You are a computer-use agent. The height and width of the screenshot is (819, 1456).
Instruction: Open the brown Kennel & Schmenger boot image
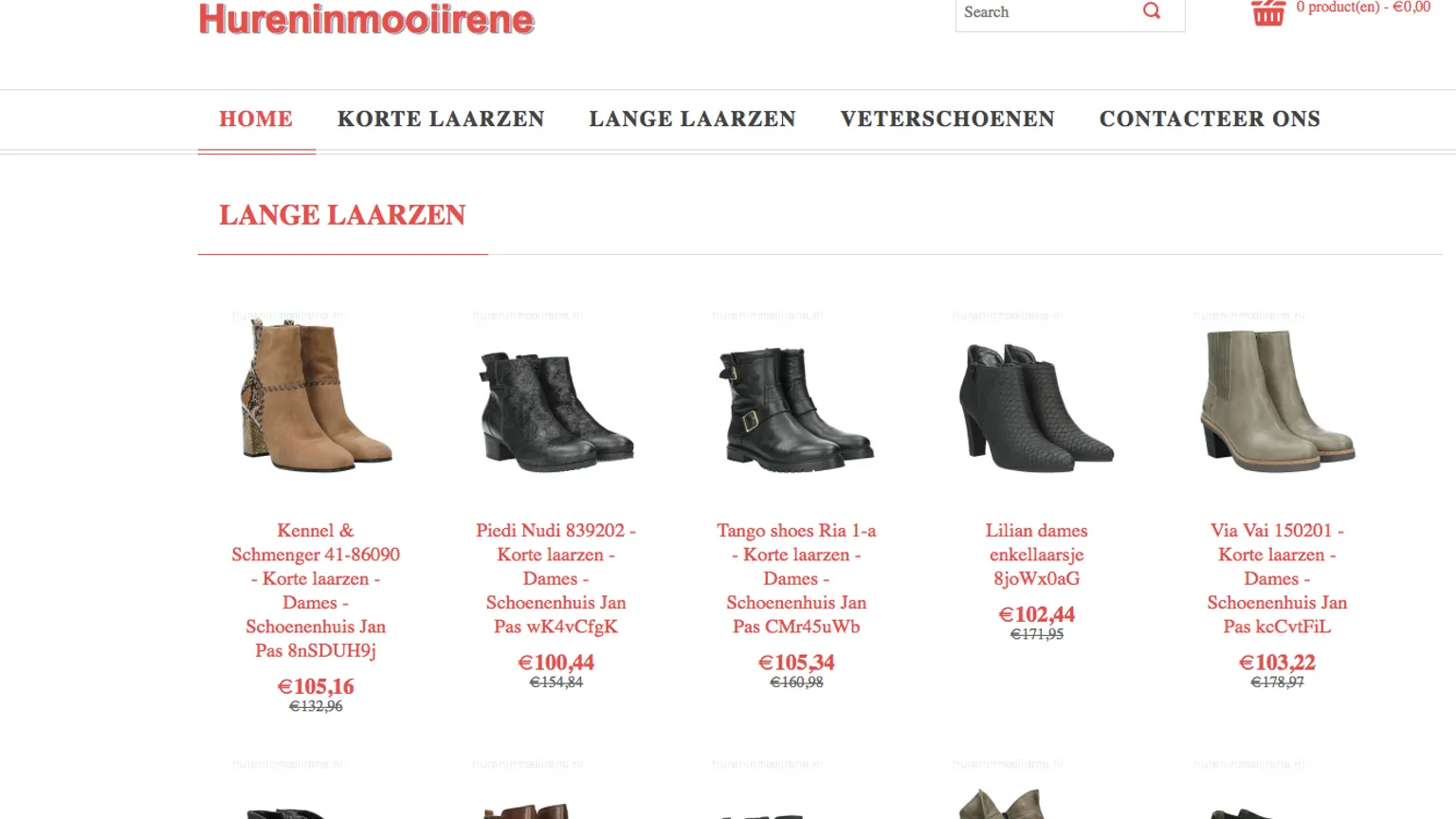(316, 395)
